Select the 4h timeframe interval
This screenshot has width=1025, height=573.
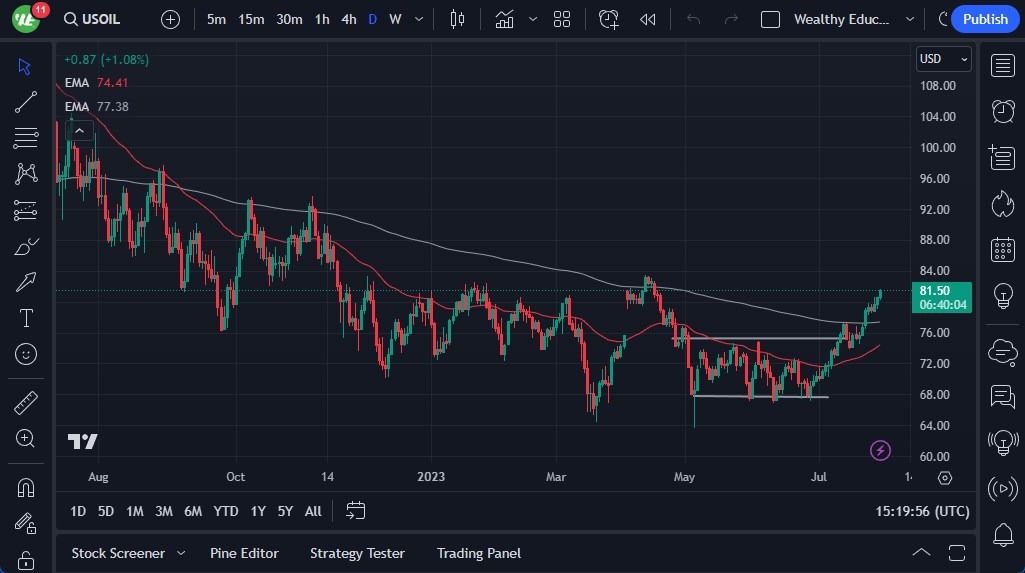(x=348, y=19)
